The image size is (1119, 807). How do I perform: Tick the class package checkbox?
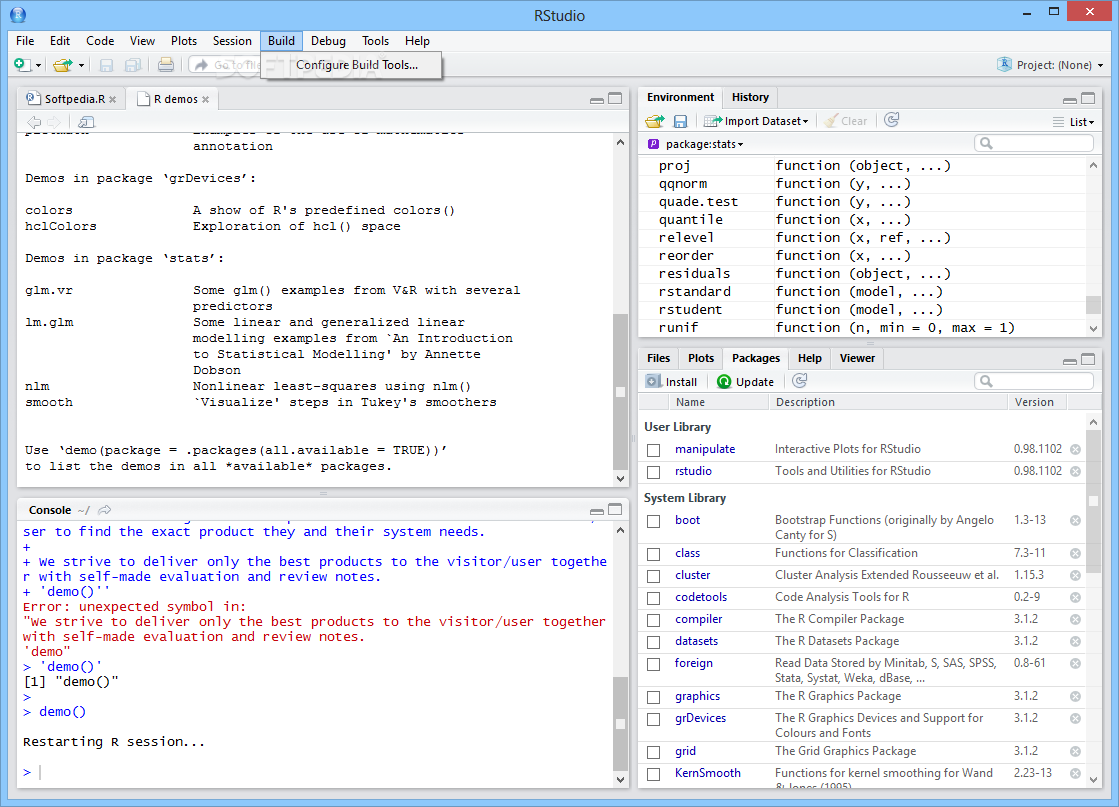pyautogui.click(x=654, y=554)
